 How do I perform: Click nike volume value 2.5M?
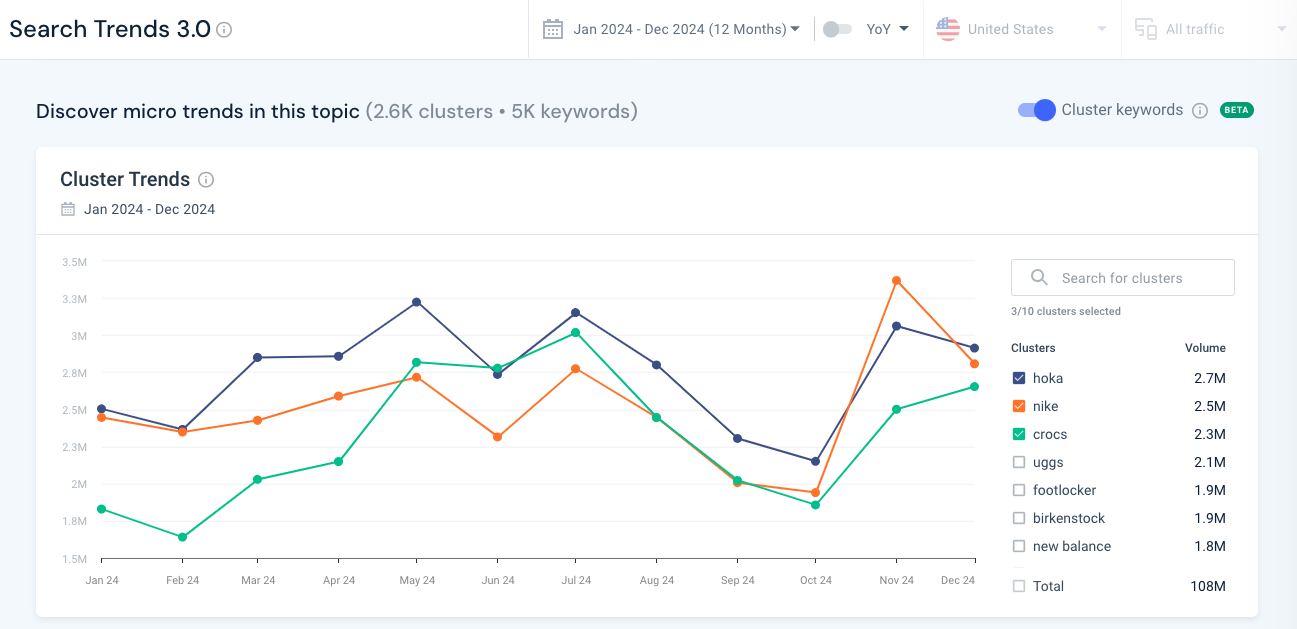pyautogui.click(x=1209, y=406)
